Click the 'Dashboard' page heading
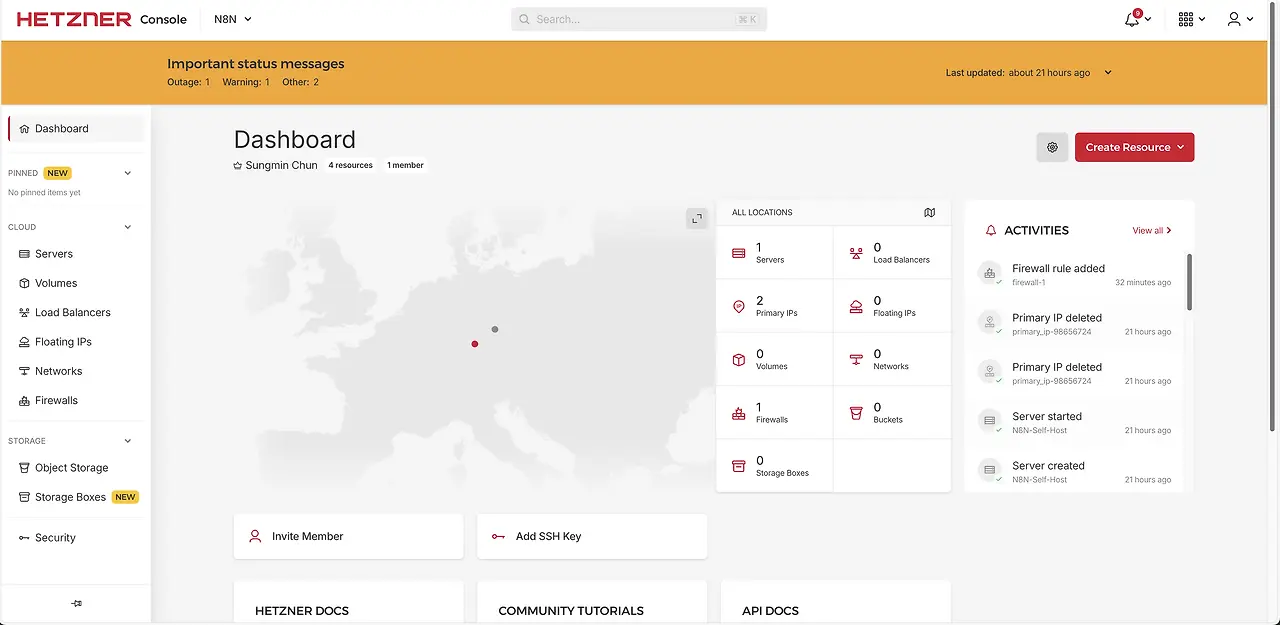The height and width of the screenshot is (625, 1280). (295, 139)
